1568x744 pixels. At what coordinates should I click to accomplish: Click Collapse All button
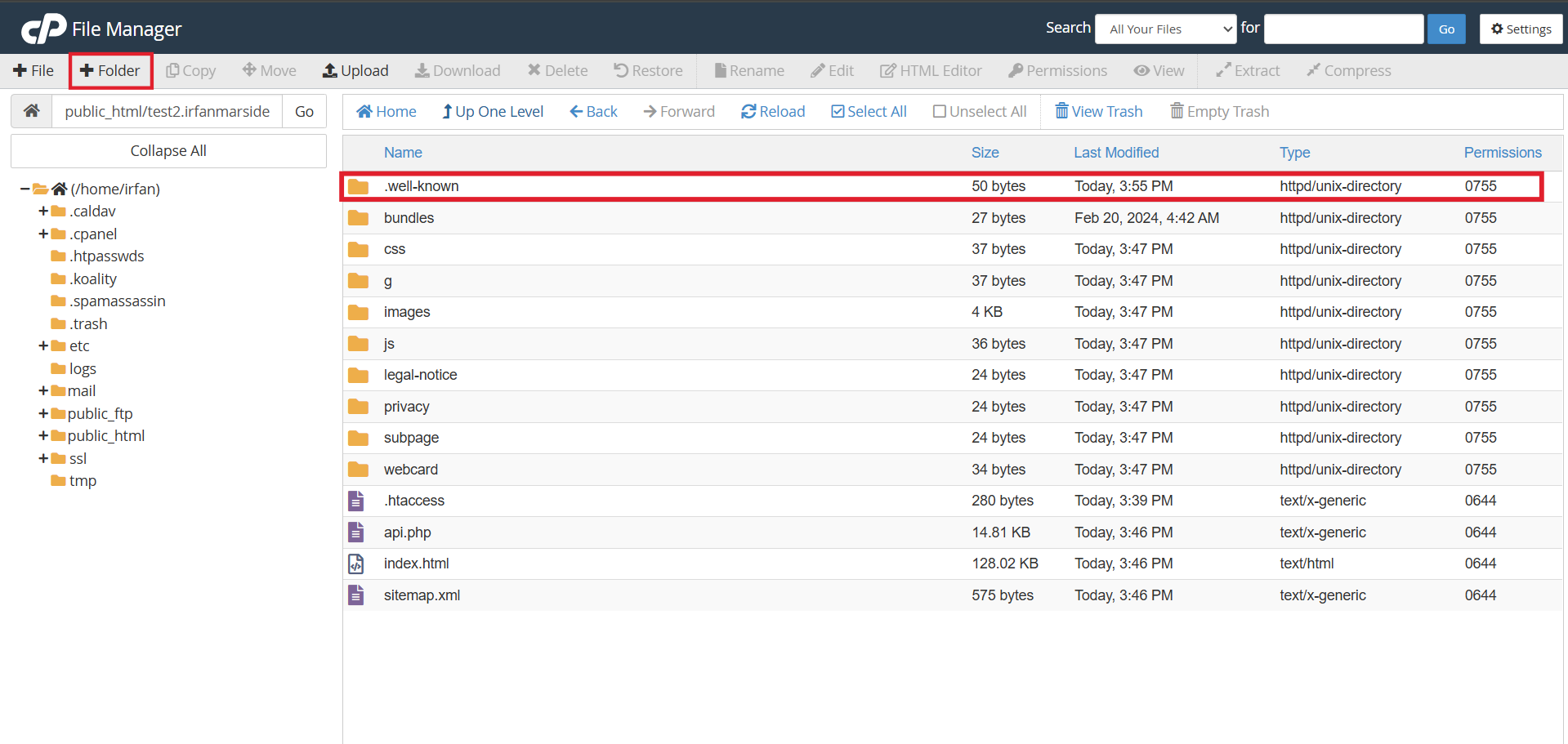pos(168,151)
